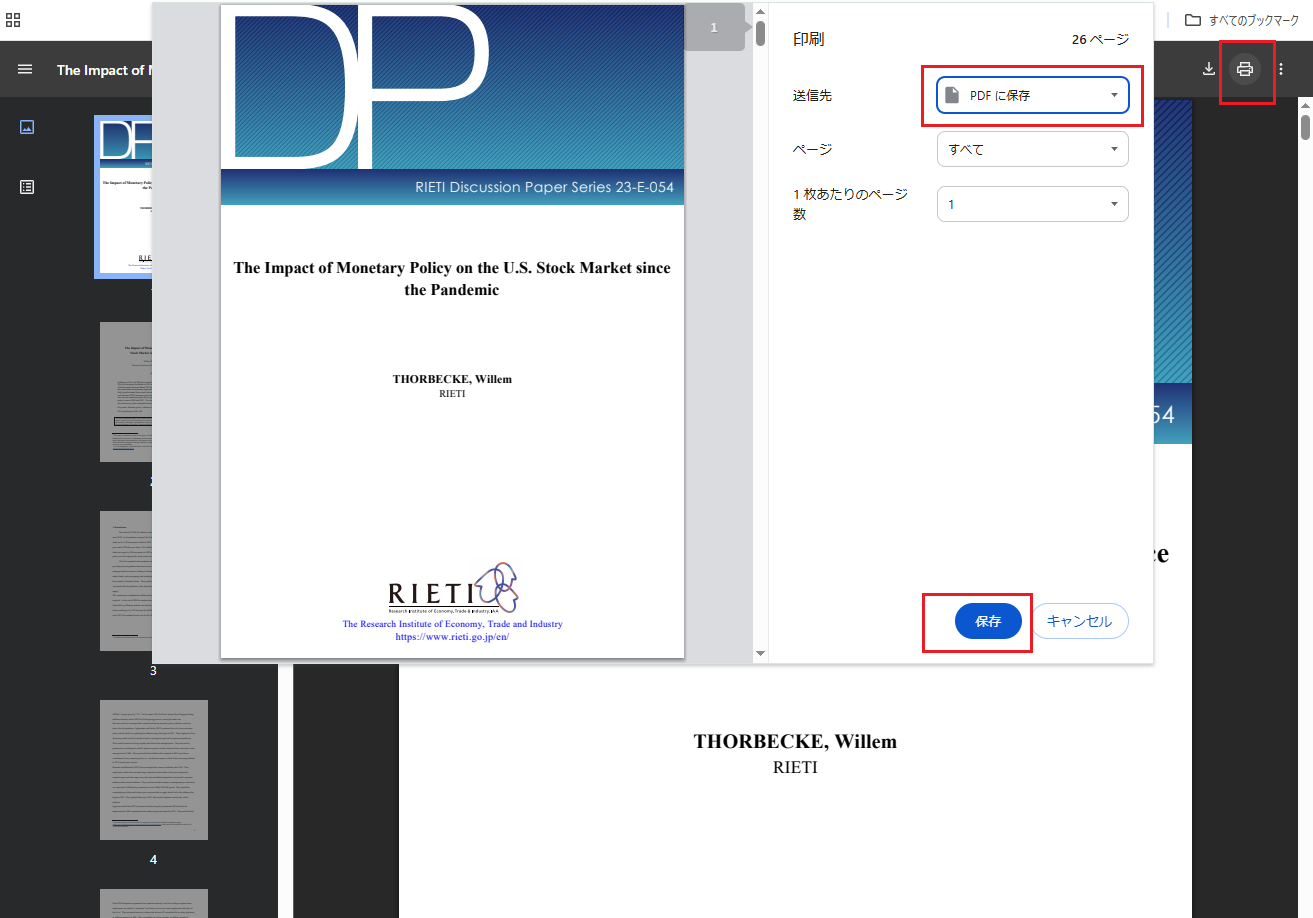
Task: Open the pages-per-sheet dropdown showing 1
Action: (1033, 204)
